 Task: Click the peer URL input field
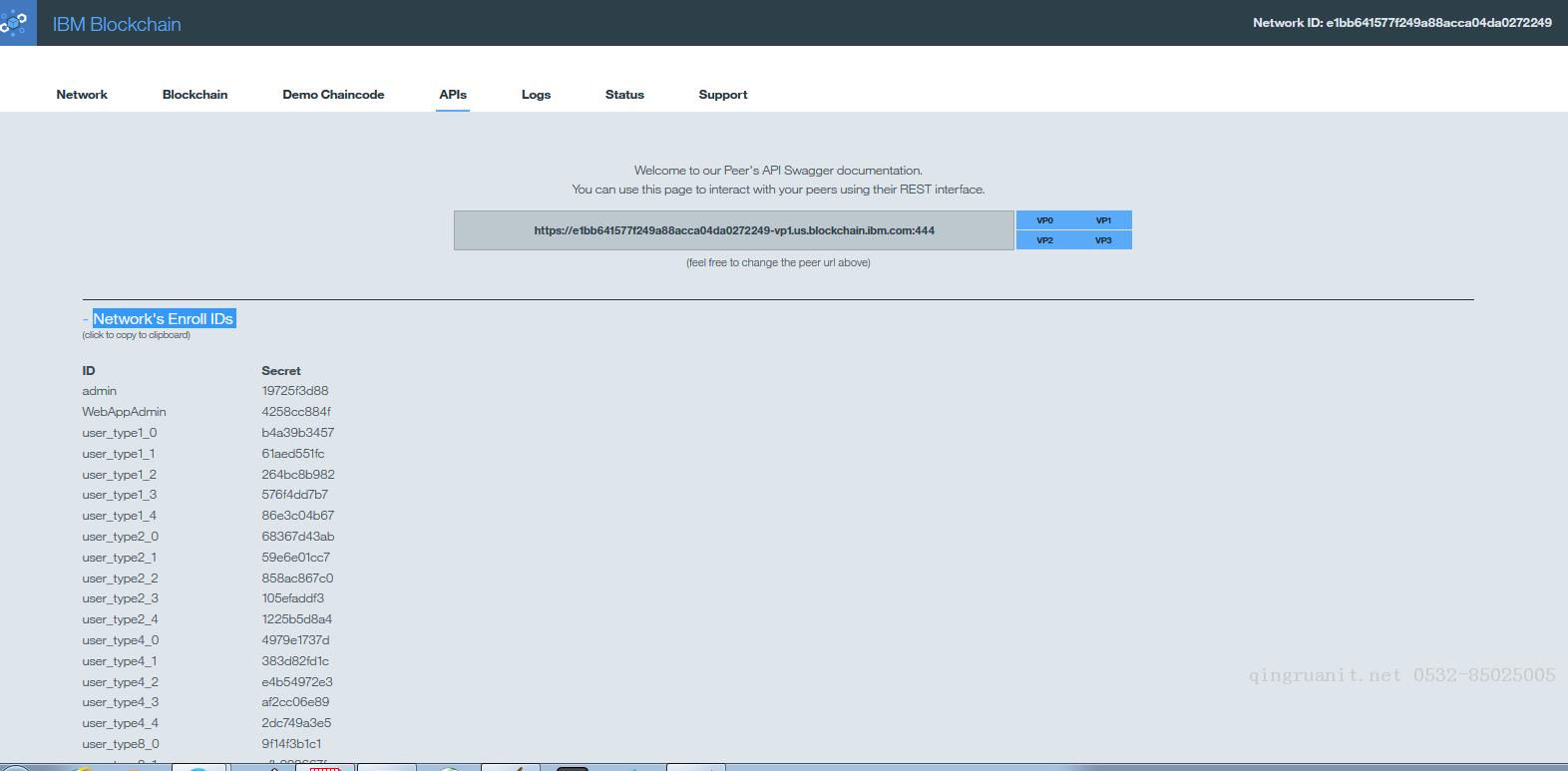tap(733, 230)
